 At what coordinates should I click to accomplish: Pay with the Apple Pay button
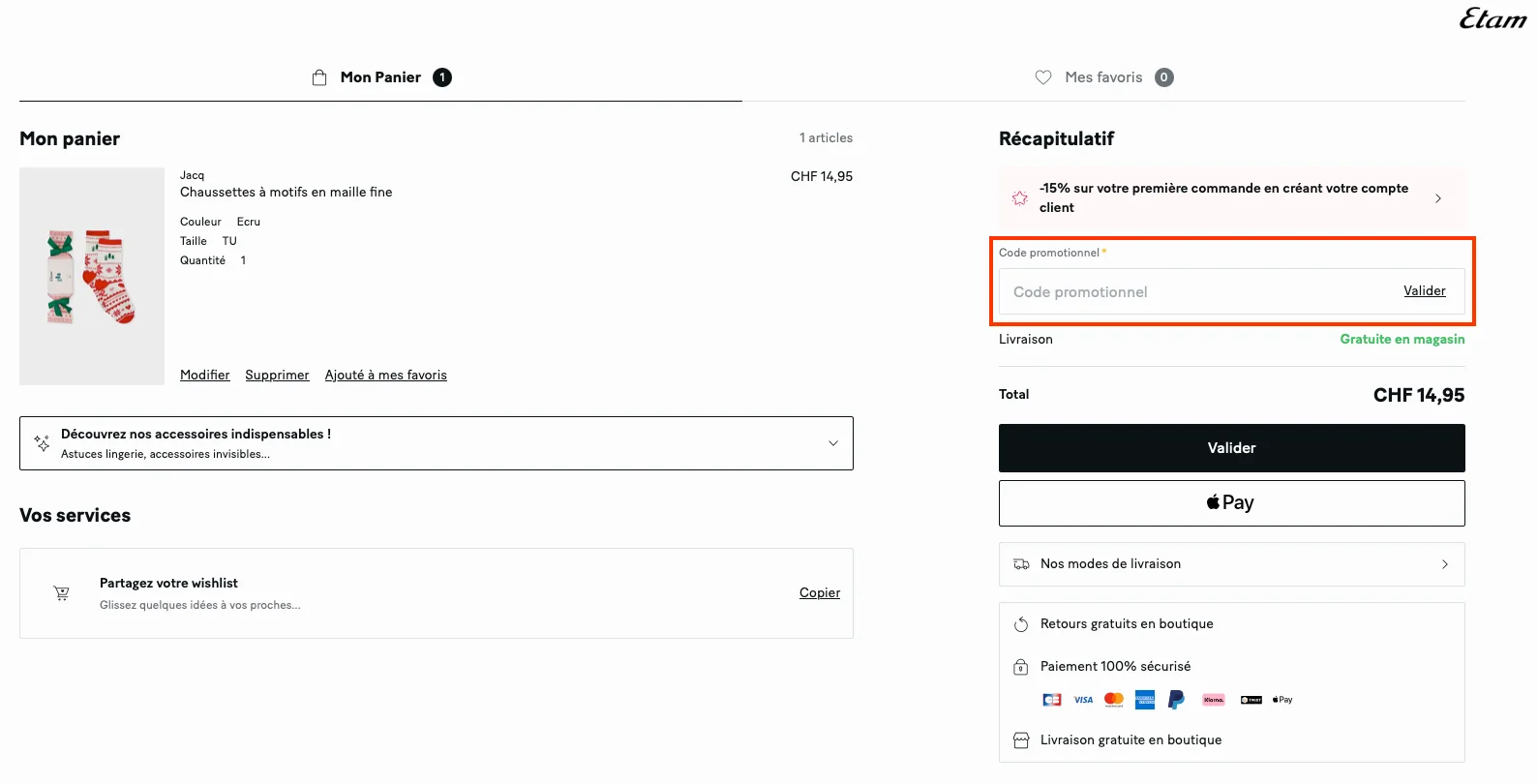tap(1232, 503)
